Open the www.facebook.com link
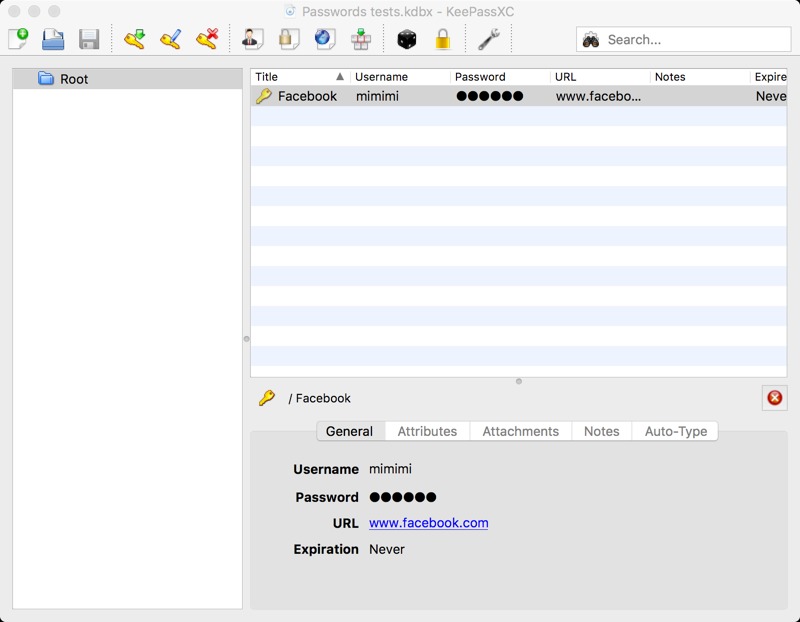This screenshot has width=800, height=622. click(x=429, y=523)
